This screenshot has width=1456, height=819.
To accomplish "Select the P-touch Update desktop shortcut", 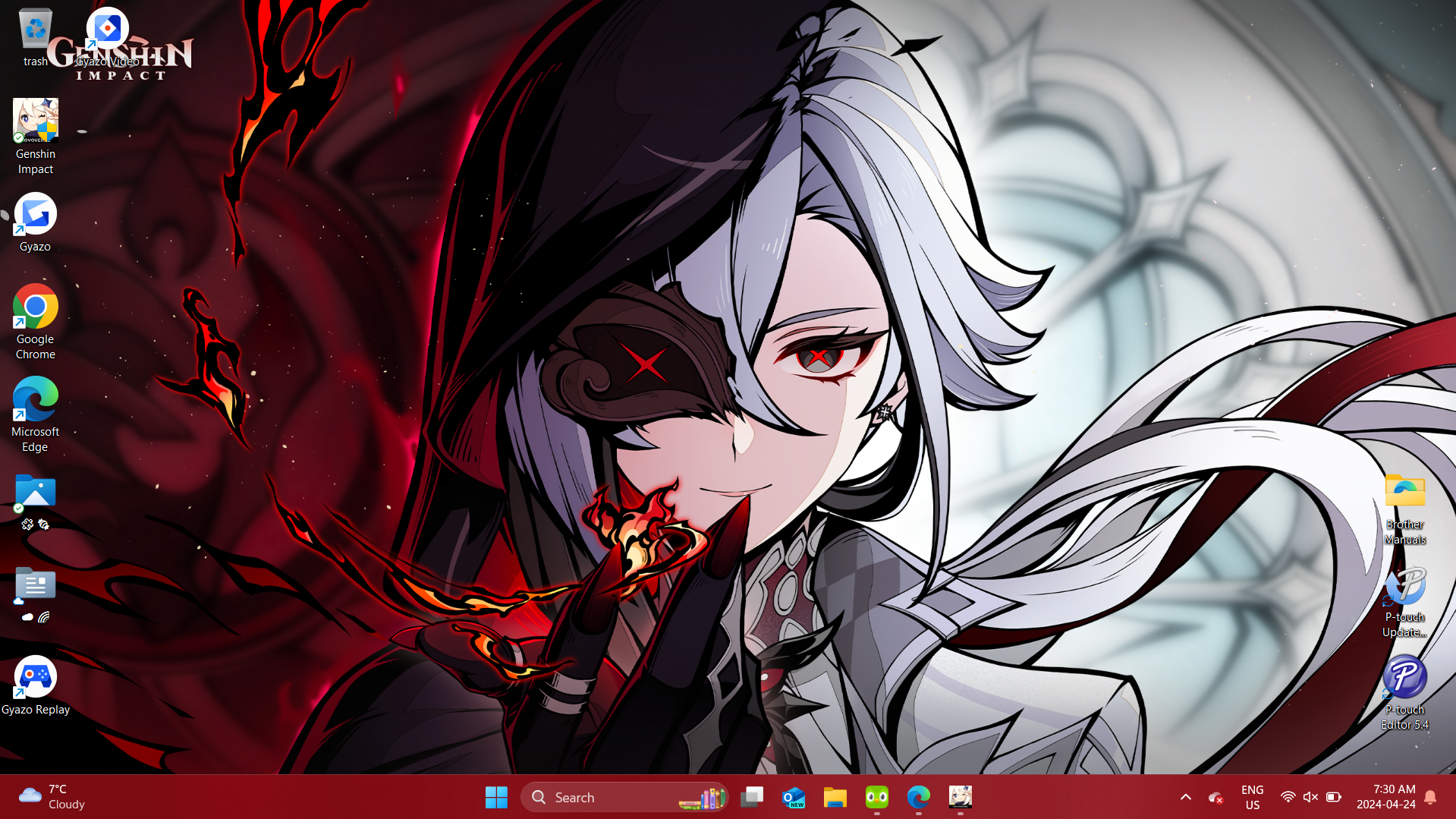I will coord(1404,601).
